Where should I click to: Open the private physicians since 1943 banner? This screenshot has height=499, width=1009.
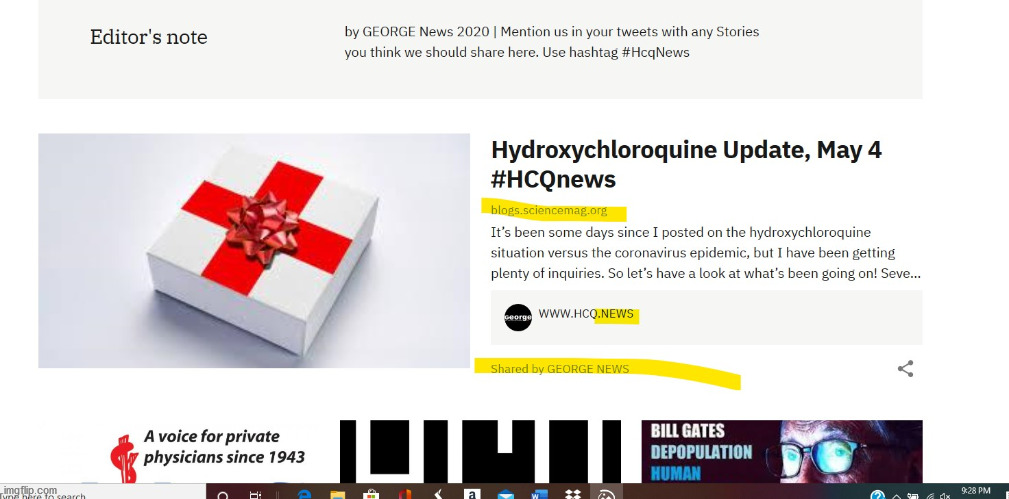(x=208, y=451)
